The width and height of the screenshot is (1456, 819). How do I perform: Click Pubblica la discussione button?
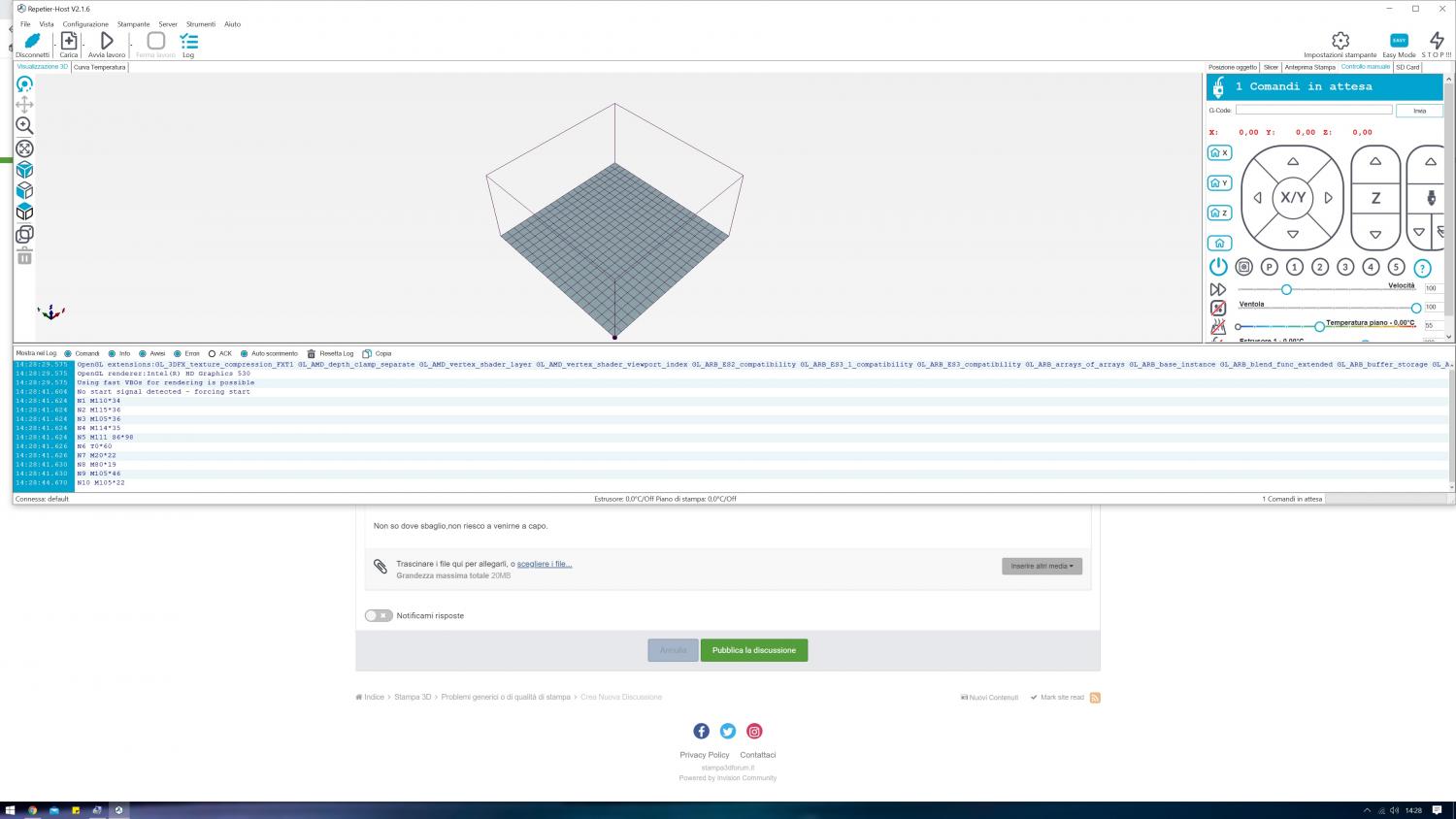(754, 650)
